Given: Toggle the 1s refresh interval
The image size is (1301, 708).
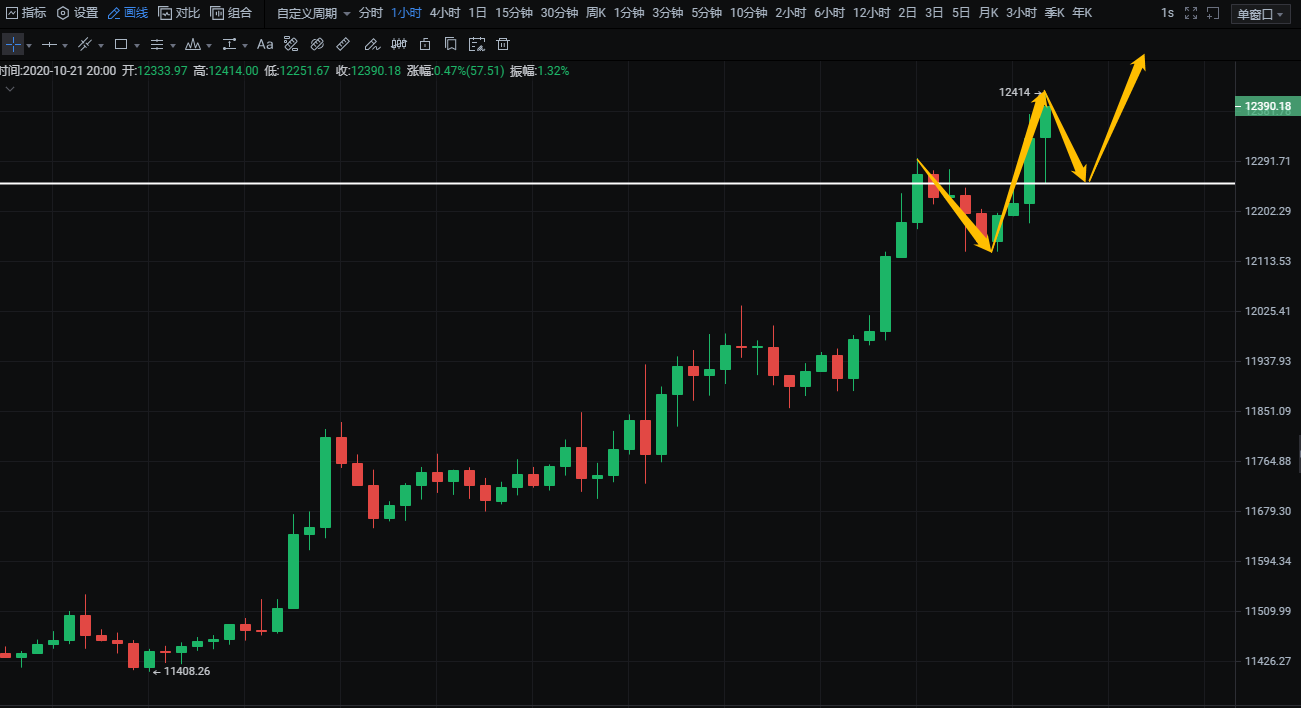Looking at the screenshot, I should (x=1167, y=13).
